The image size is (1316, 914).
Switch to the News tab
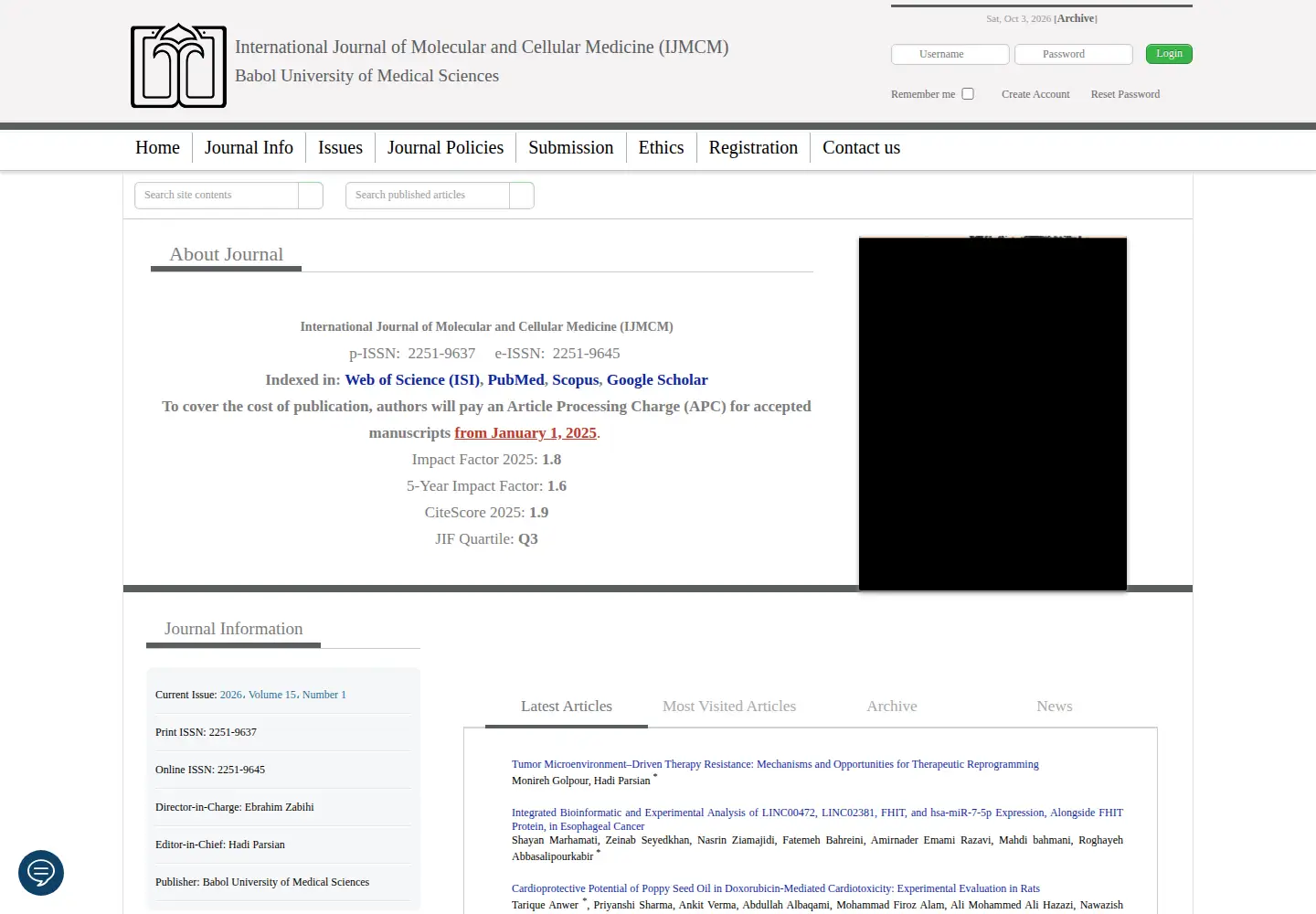[1055, 707]
